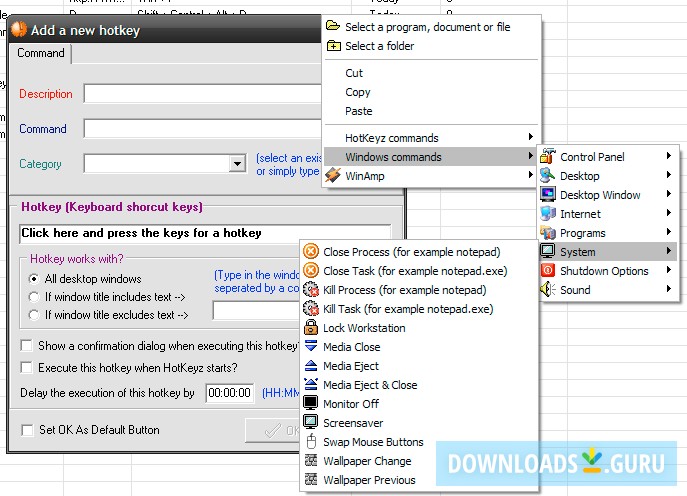Viewport: 687px width, 496px height.
Task: Click the Desktop Window monitor icon
Action: [x=548, y=194]
